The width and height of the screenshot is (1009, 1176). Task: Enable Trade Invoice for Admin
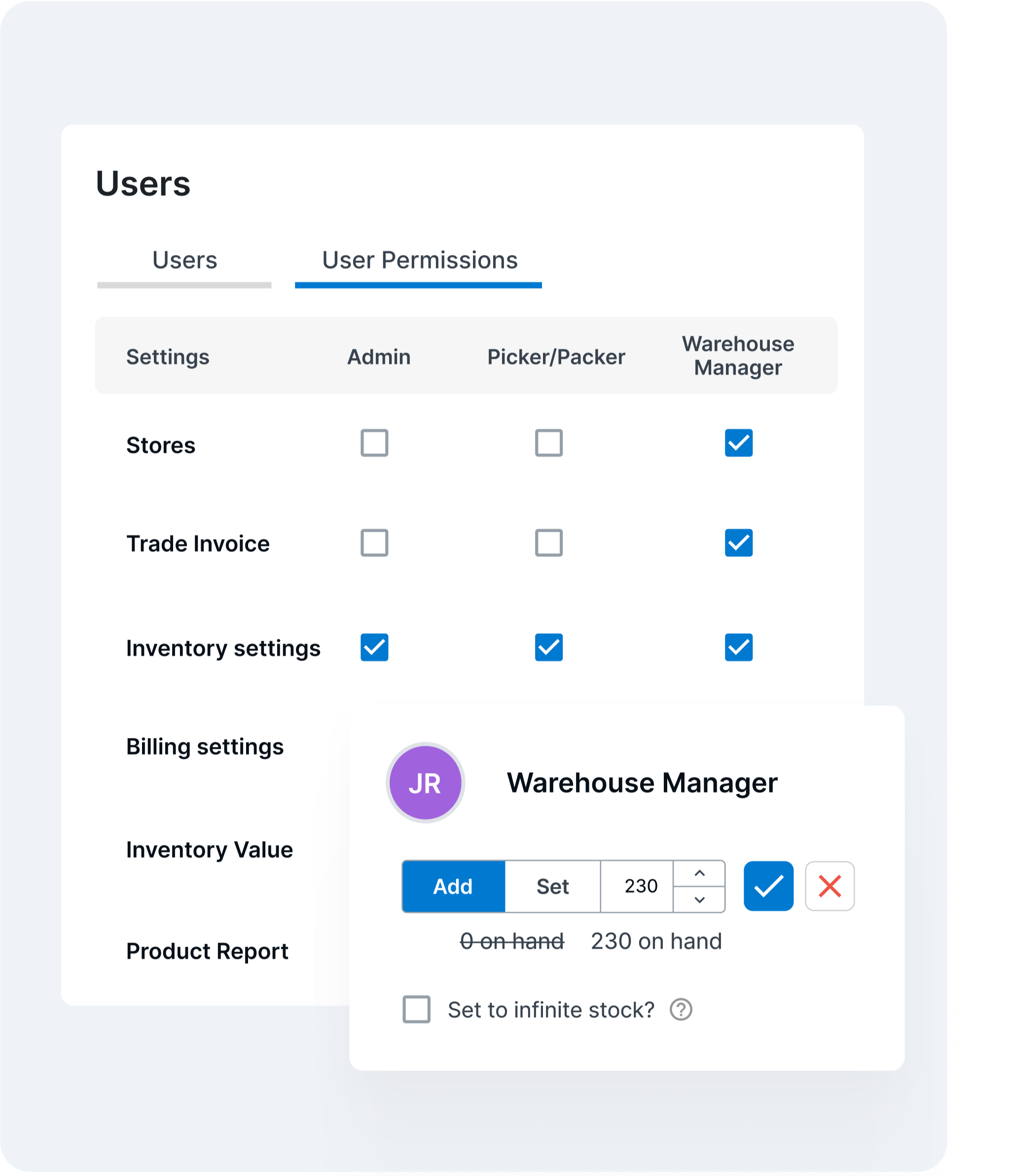coord(374,543)
